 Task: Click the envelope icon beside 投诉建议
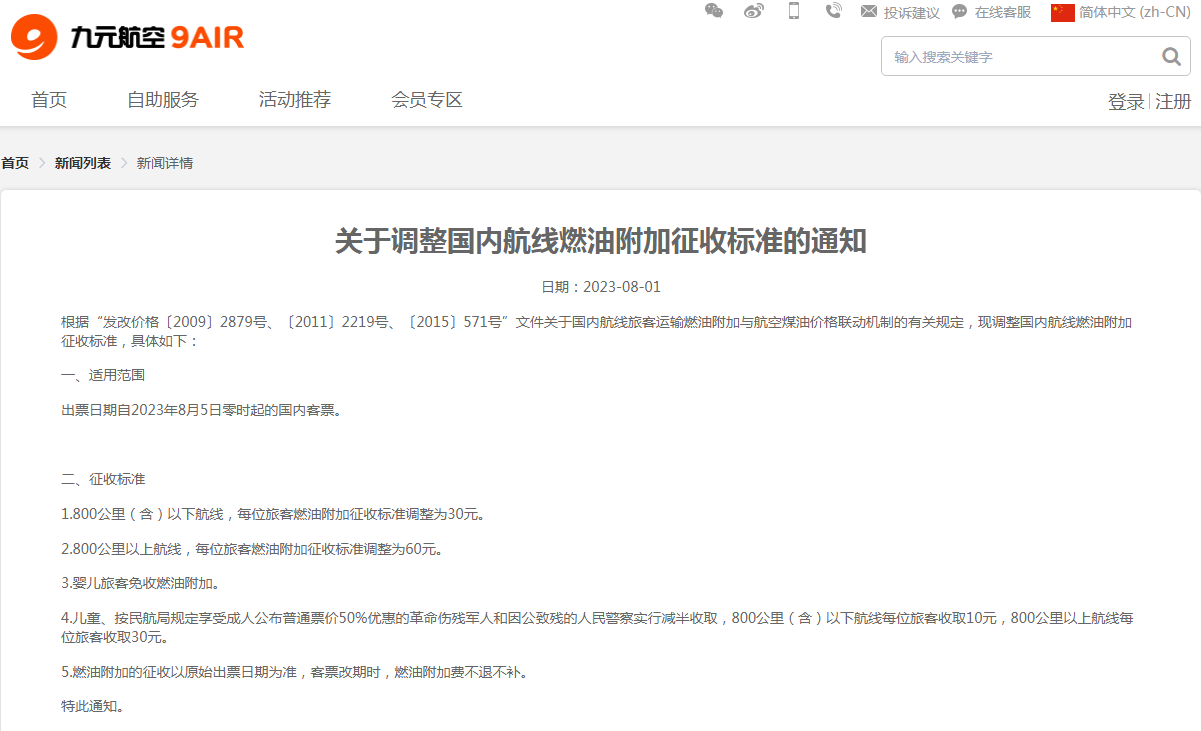click(868, 12)
